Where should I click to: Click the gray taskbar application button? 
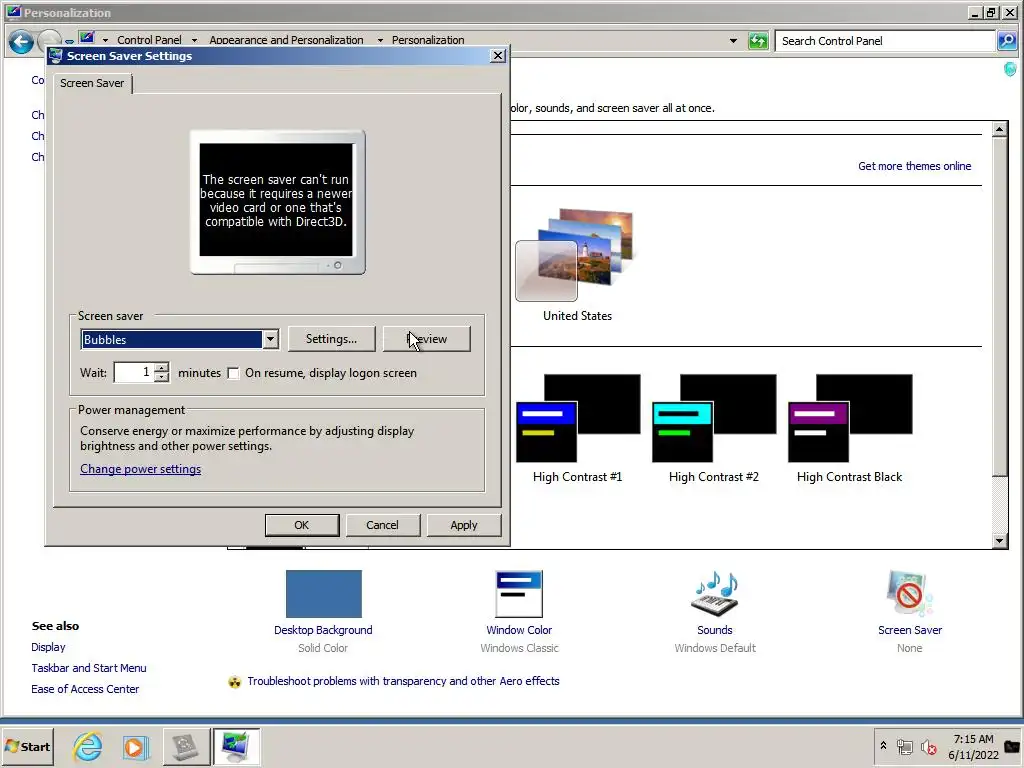coord(185,746)
